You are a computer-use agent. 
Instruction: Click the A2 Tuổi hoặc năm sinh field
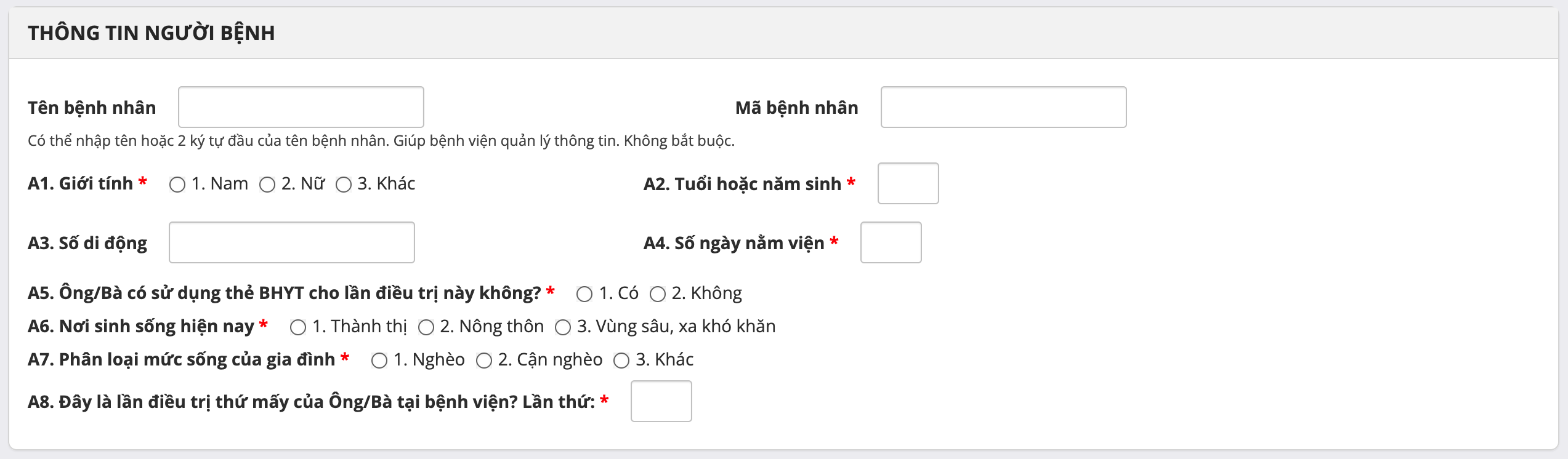point(908,183)
